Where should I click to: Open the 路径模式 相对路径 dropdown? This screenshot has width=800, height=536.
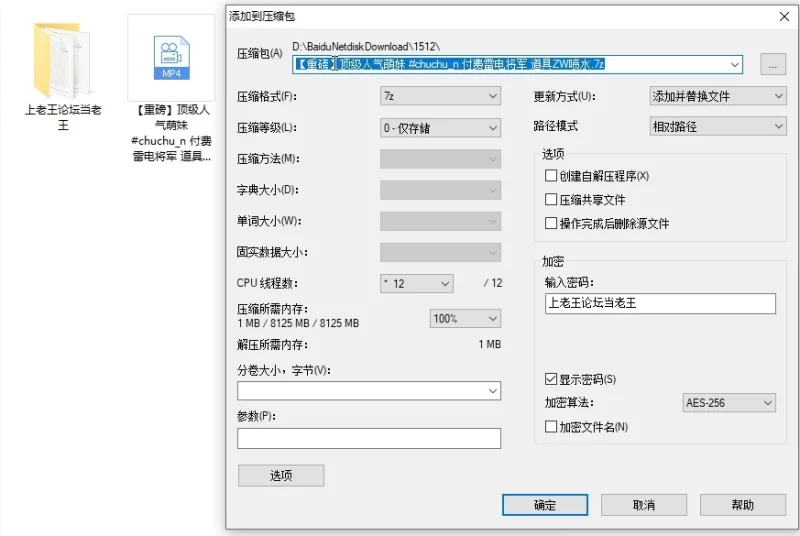[x=718, y=126]
